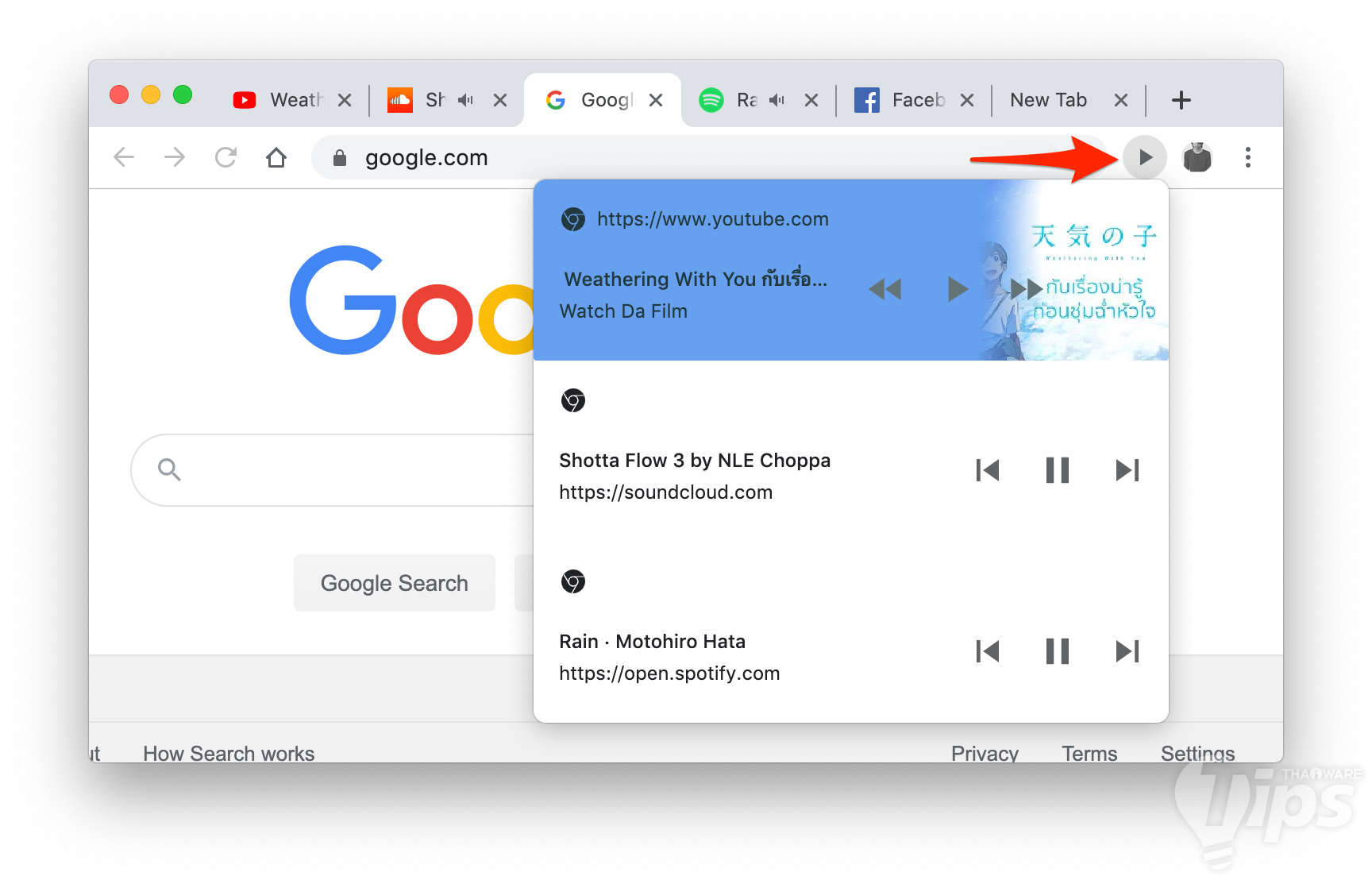Click the https://soundcloud.com source text
The width and height of the screenshot is (1372, 880).
click(x=665, y=492)
